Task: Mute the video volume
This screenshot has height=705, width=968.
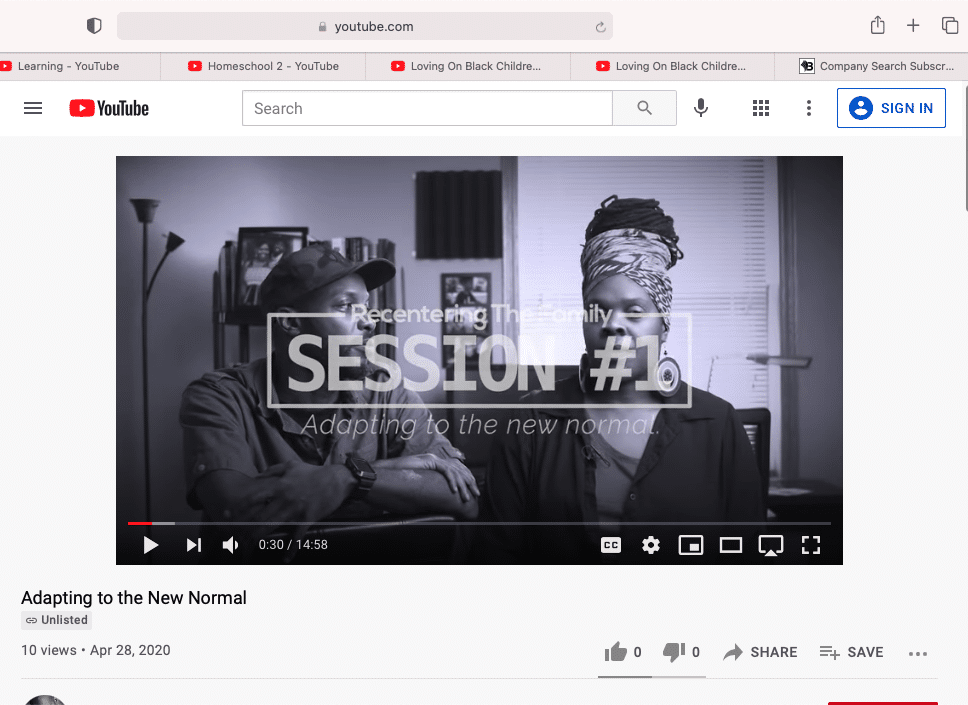Action: [230, 545]
